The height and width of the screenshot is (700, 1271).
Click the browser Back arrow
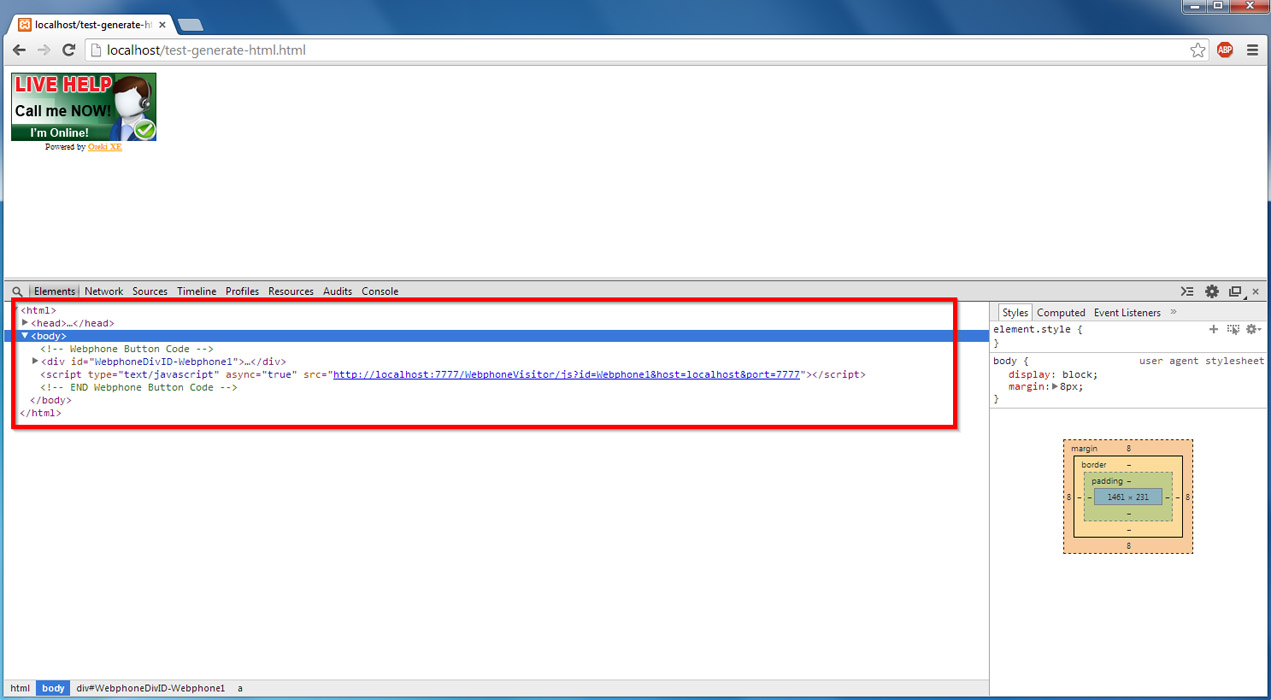point(19,50)
